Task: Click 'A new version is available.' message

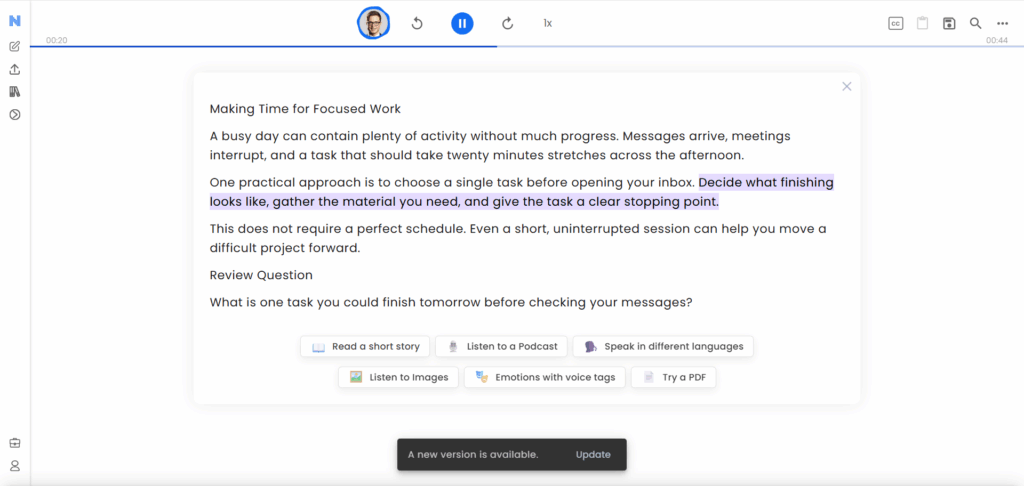Action: pos(473,455)
